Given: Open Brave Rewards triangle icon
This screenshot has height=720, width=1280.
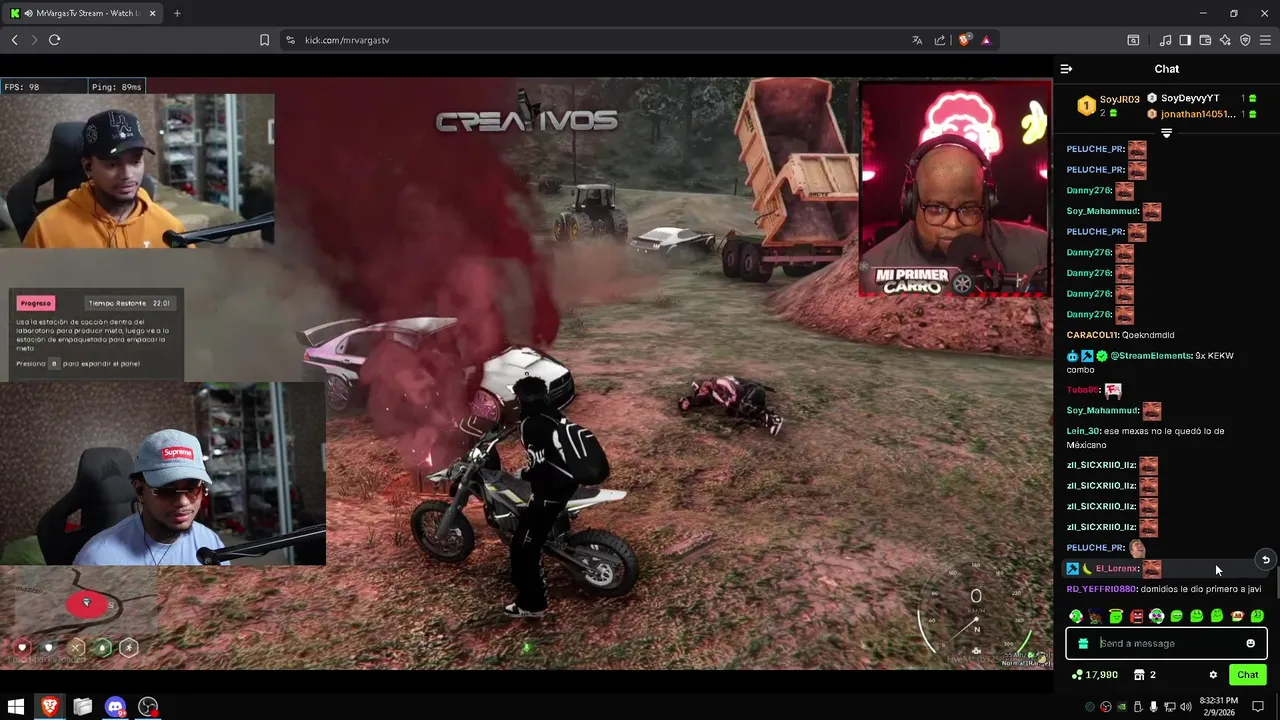Looking at the screenshot, I should click(986, 40).
